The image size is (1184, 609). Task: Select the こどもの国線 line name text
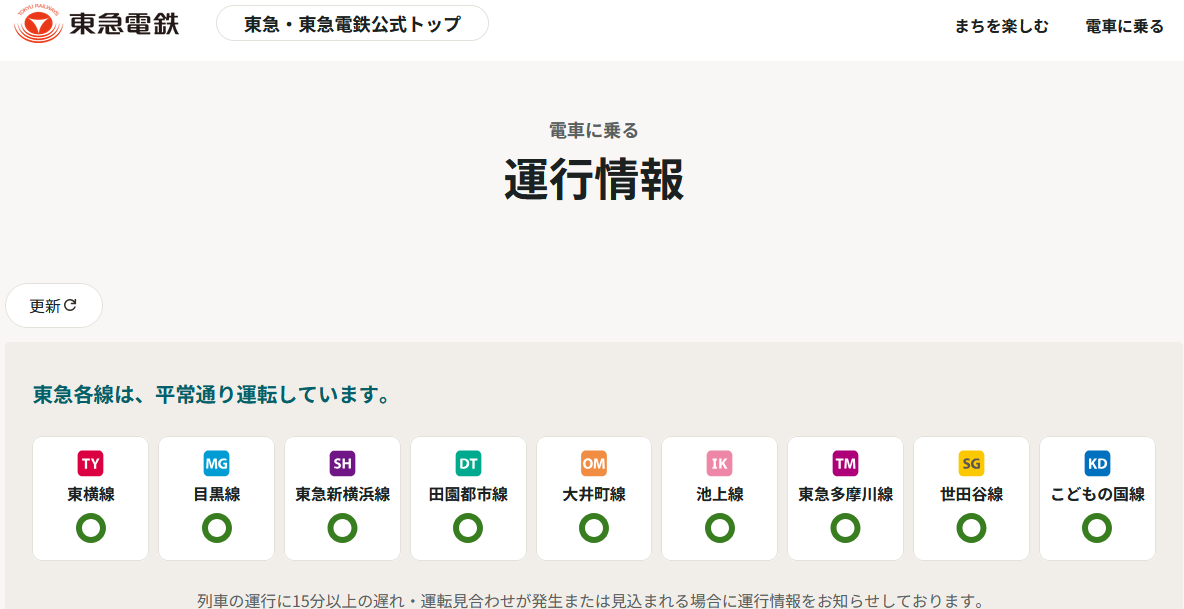1097,494
